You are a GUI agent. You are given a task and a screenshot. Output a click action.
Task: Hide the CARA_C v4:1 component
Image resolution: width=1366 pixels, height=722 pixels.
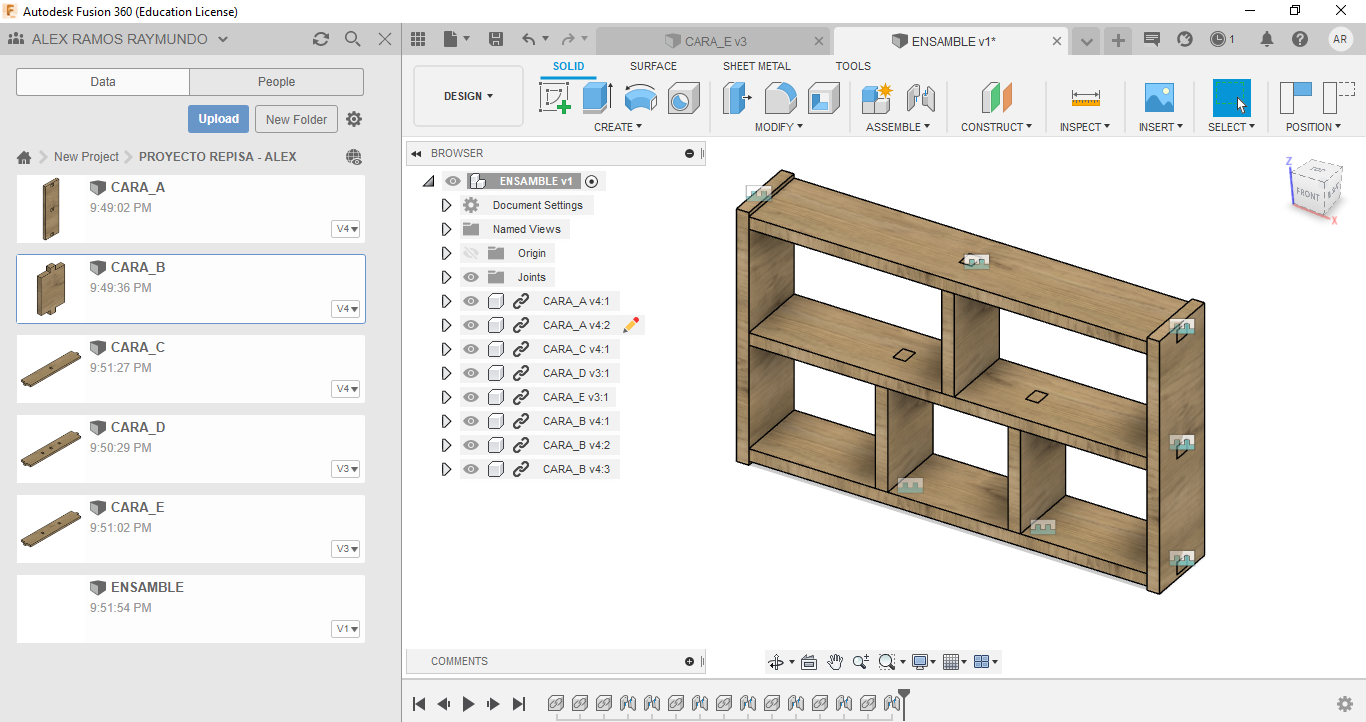point(471,349)
